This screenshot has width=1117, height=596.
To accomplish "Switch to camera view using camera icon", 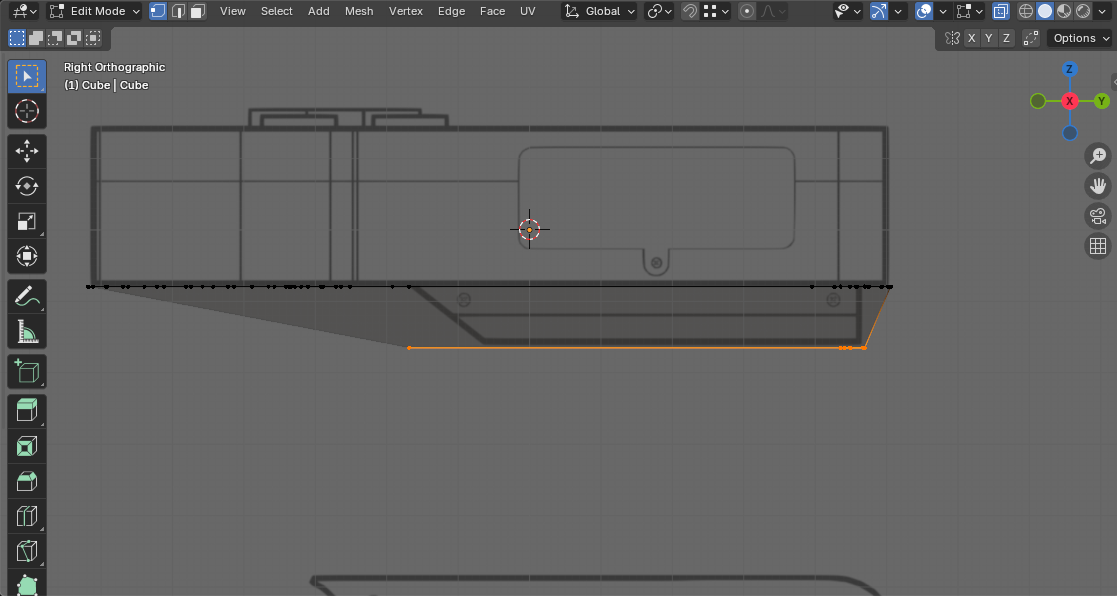I will (1098, 216).
